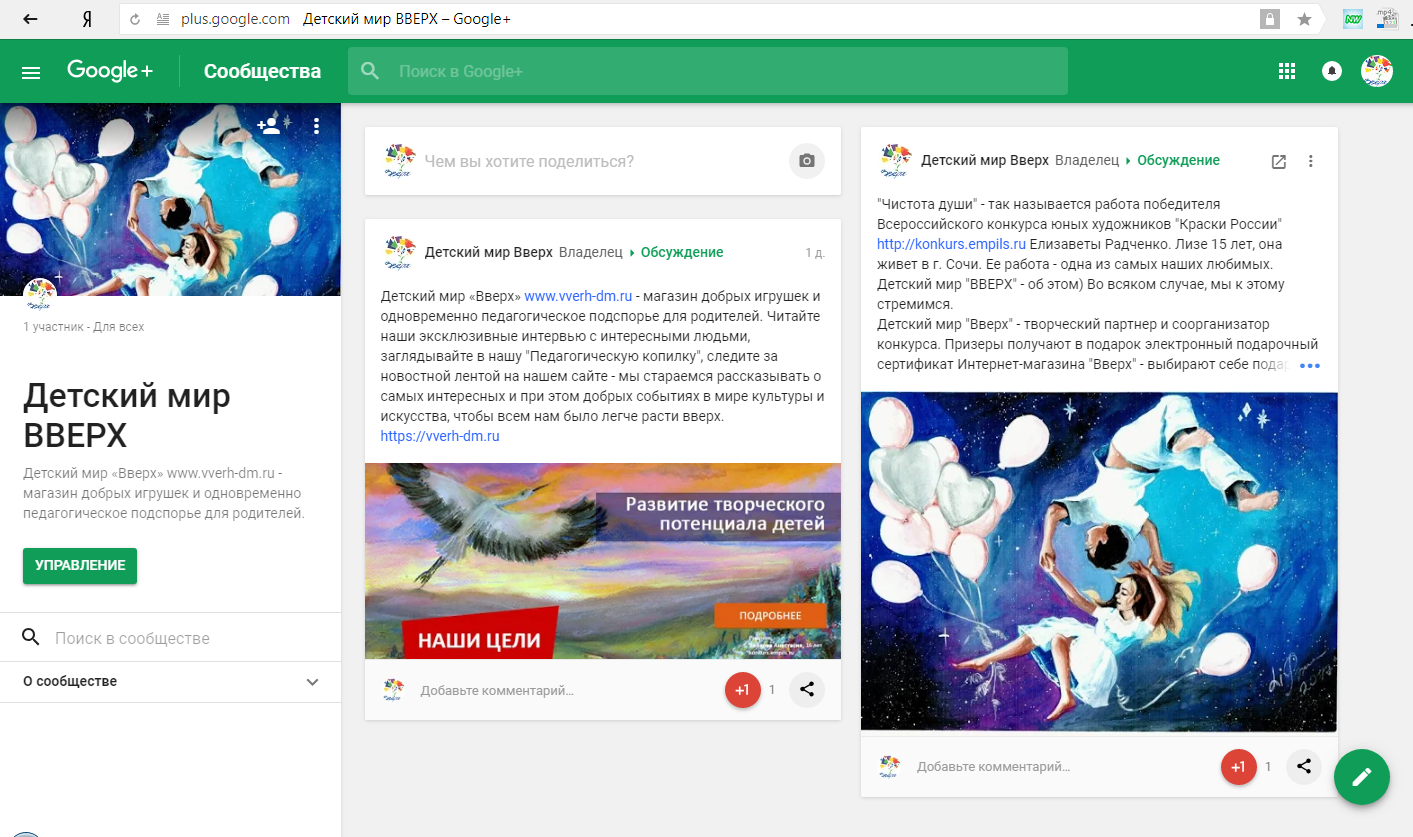
Task: Open the notifications bell
Action: pos(1332,71)
